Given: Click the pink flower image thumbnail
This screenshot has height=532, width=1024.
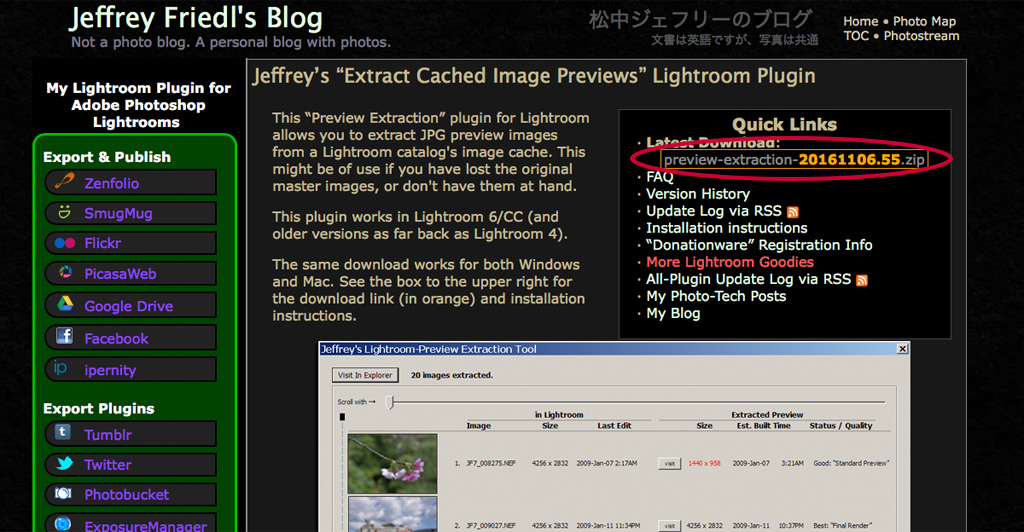Looking at the screenshot, I should click(x=392, y=463).
